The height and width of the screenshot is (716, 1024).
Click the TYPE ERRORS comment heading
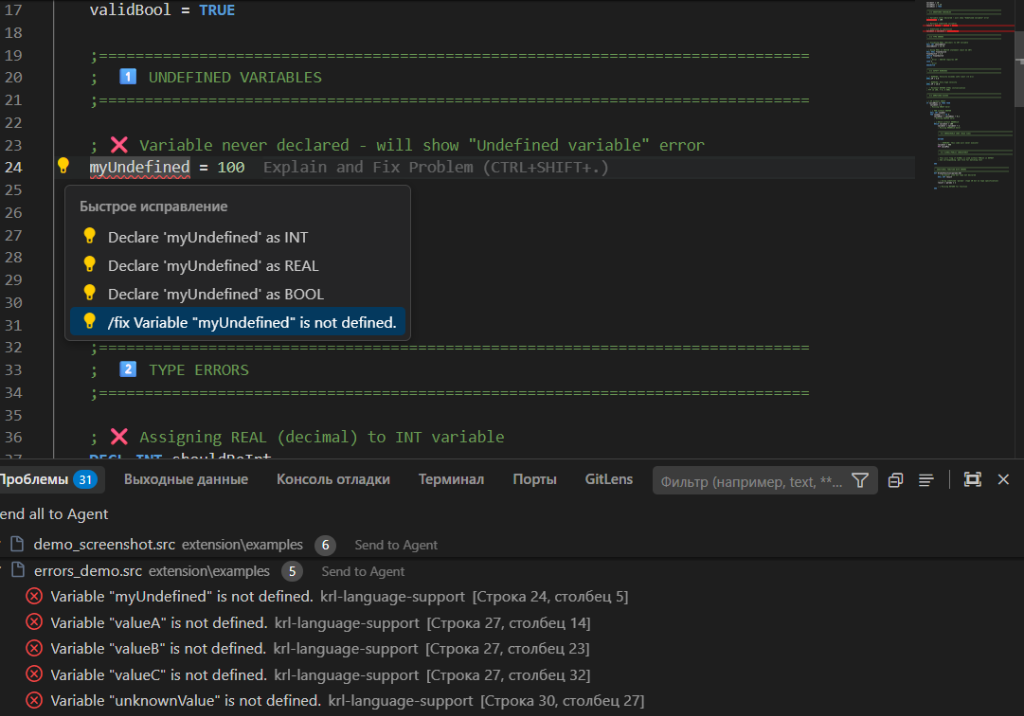point(199,370)
